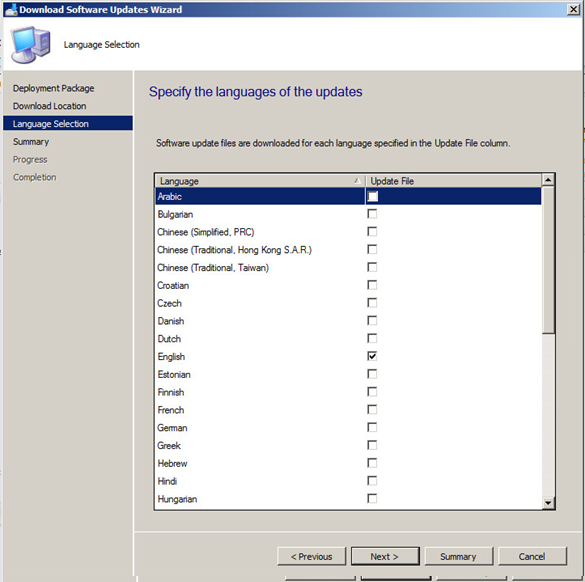Cancel the wizard
This screenshot has height=582, width=585.
532,556
